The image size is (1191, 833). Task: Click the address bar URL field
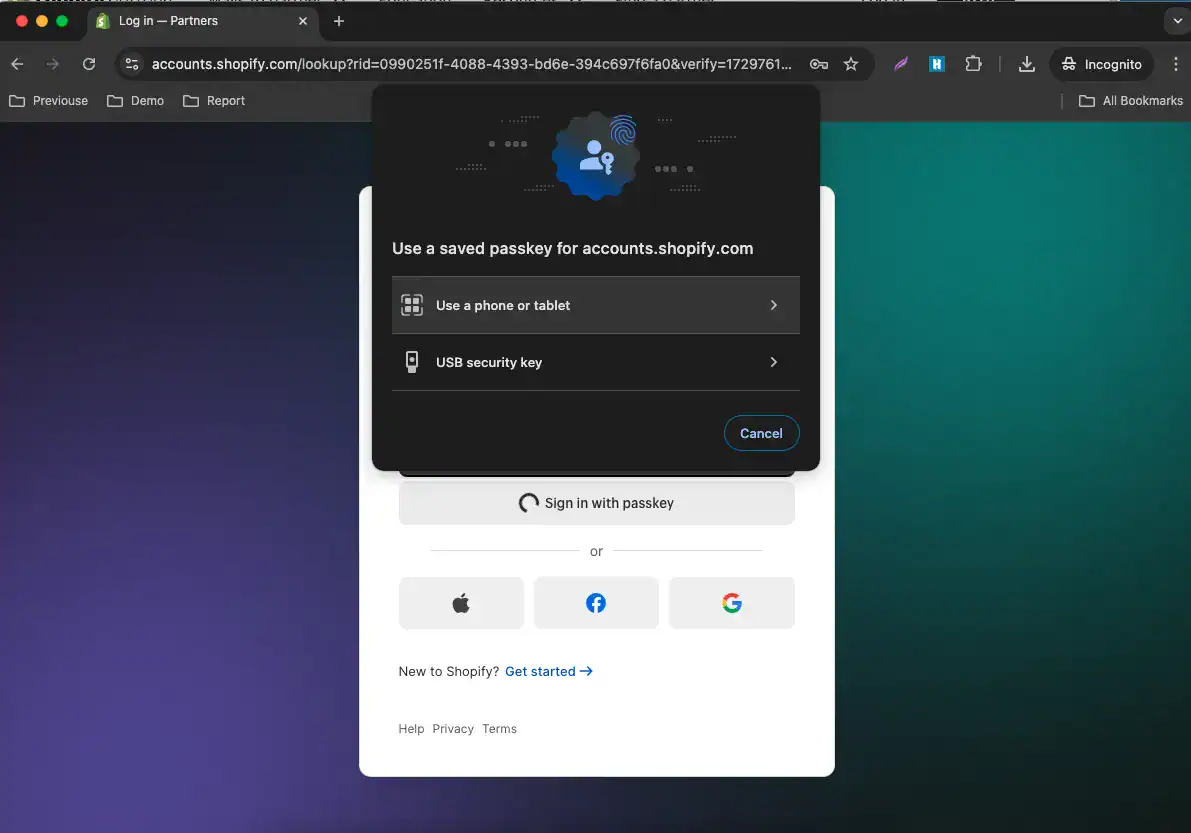[471, 65]
